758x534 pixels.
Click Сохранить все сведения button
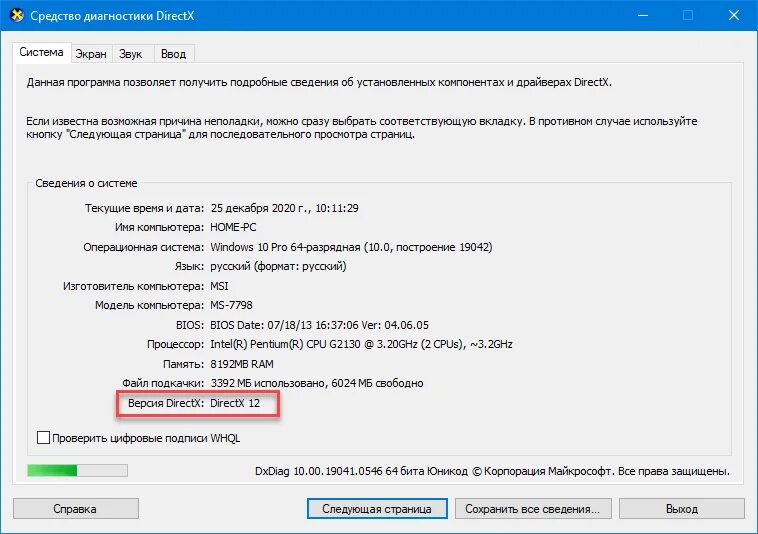pyautogui.click(x=533, y=509)
